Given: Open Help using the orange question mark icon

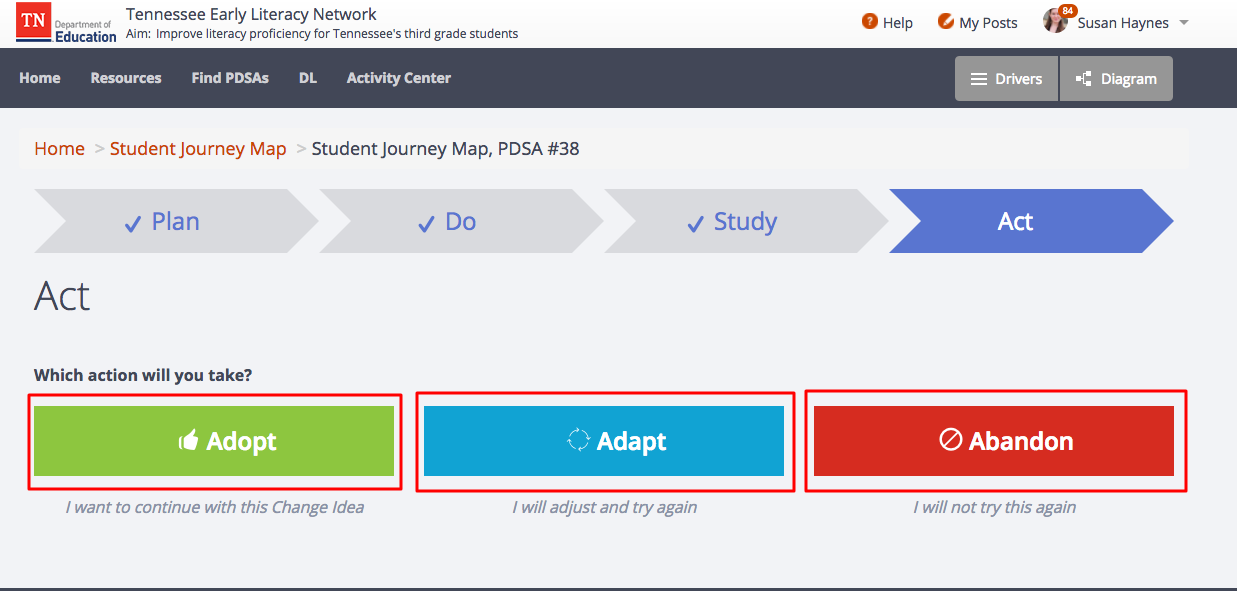Looking at the screenshot, I should 868,21.
